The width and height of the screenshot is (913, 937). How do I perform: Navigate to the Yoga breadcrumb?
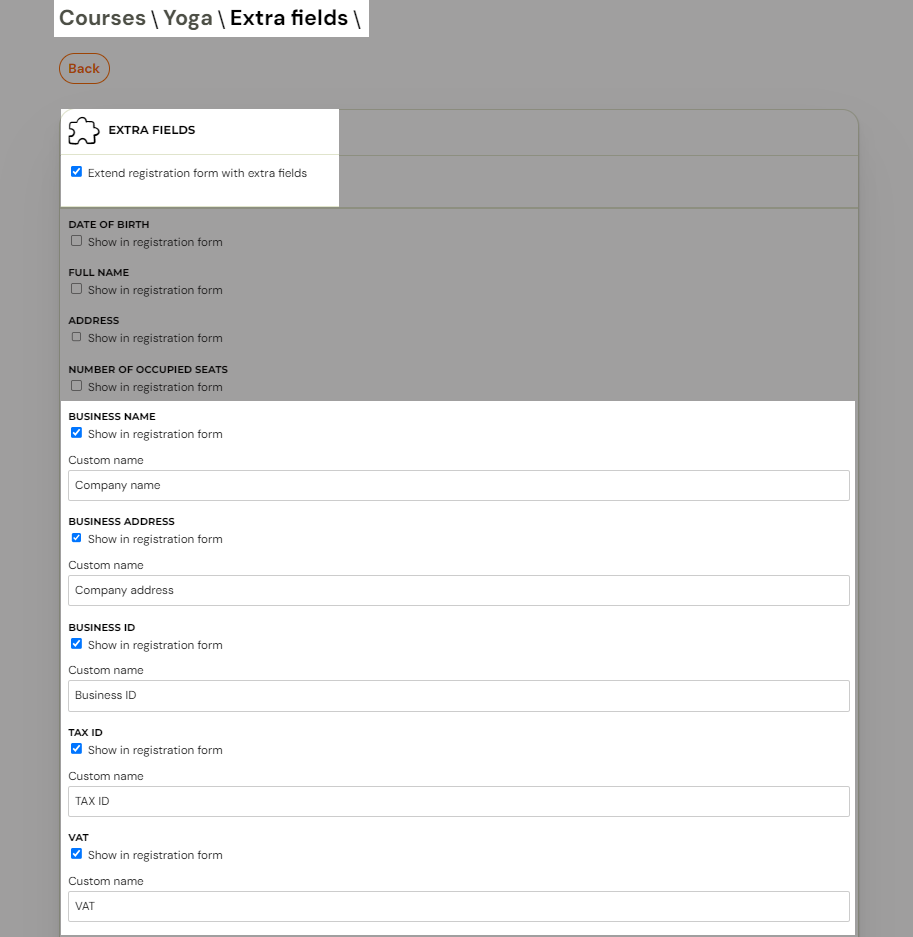(188, 18)
